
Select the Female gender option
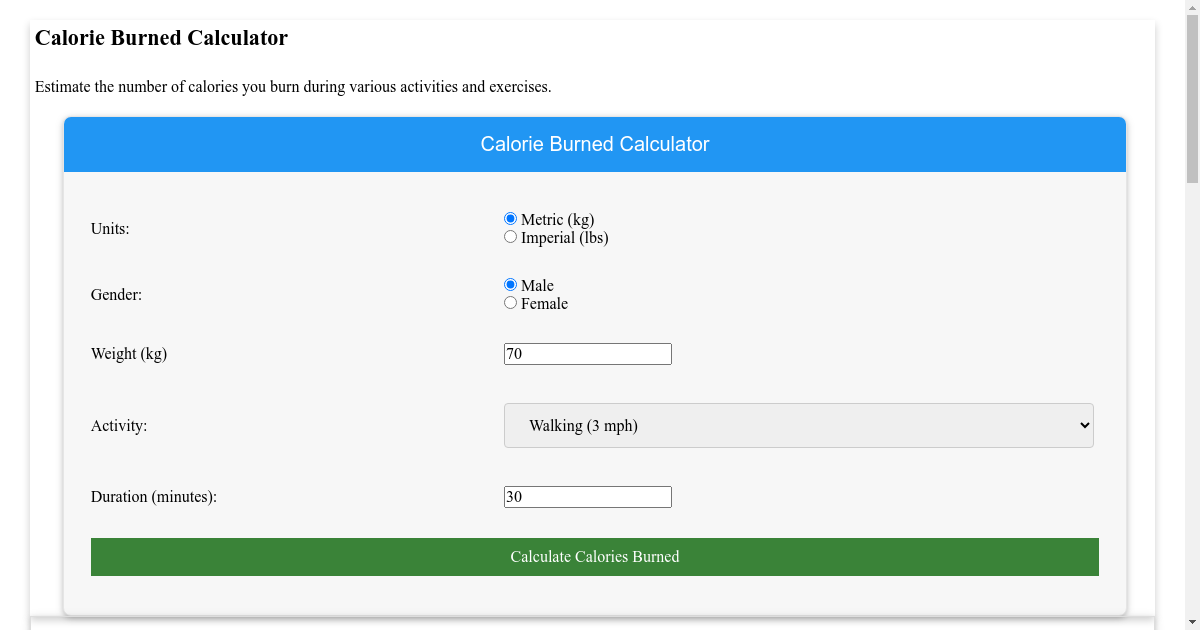pos(510,302)
